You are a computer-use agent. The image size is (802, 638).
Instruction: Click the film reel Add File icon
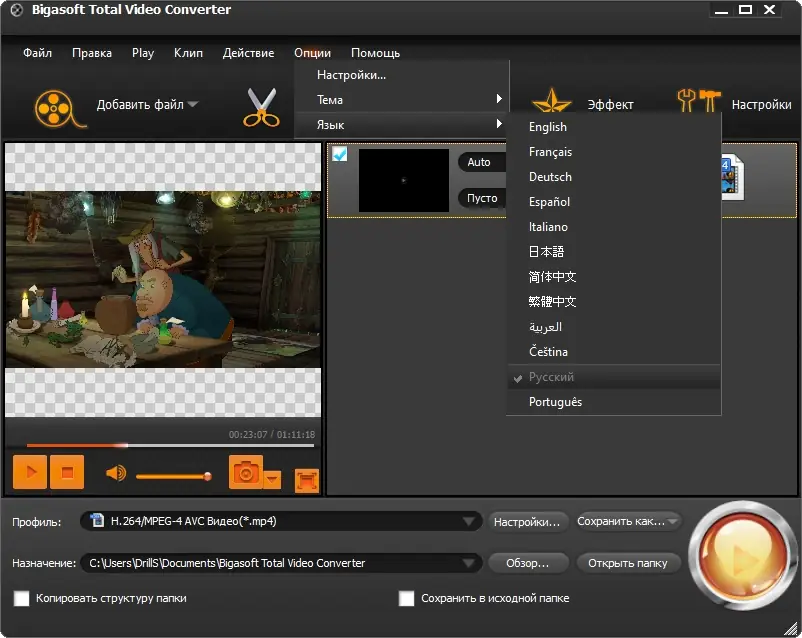(x=59, y=108)
